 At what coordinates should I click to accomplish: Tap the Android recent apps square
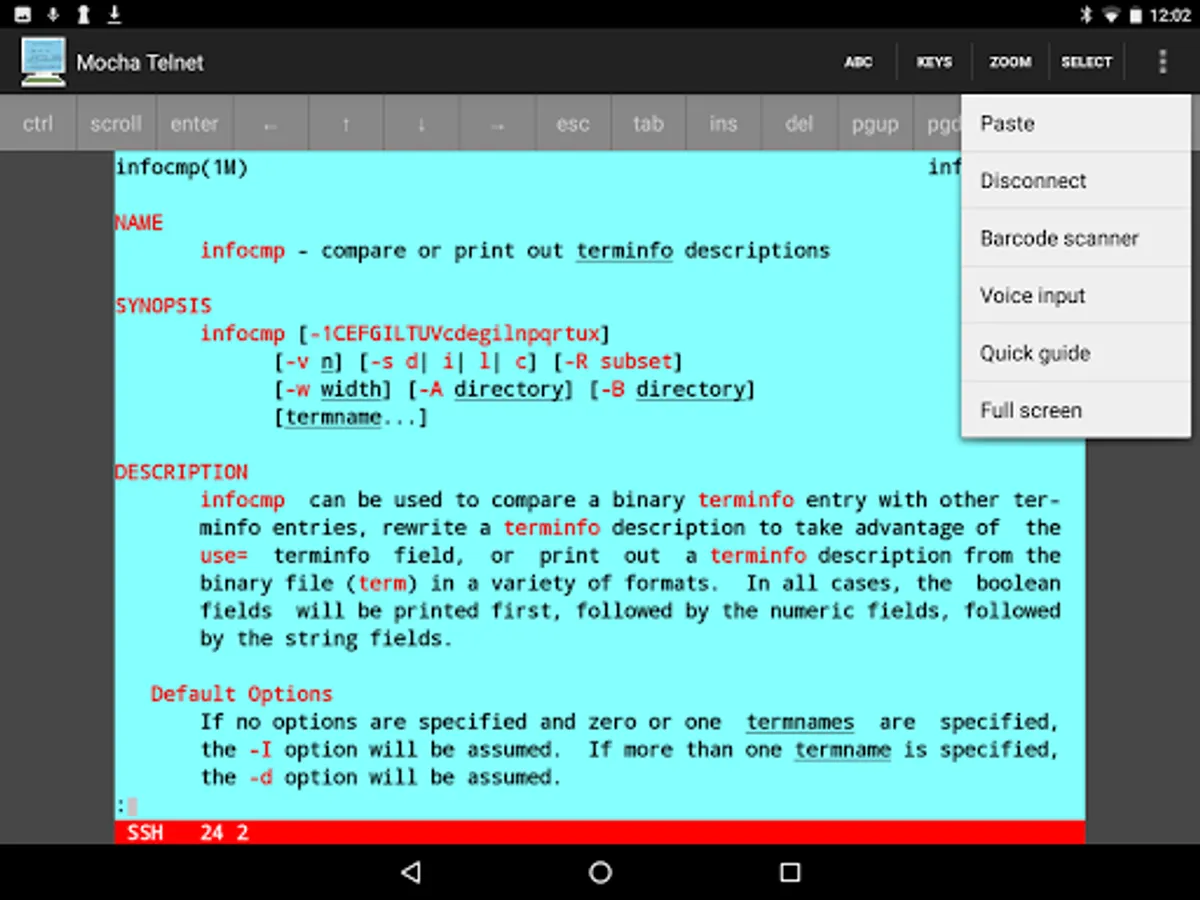[x=790, y=872]
